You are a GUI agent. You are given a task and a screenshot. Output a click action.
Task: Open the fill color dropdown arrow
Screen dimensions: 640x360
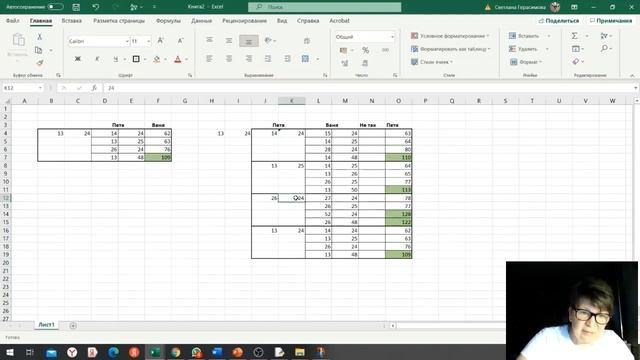[x=166, y=60]
